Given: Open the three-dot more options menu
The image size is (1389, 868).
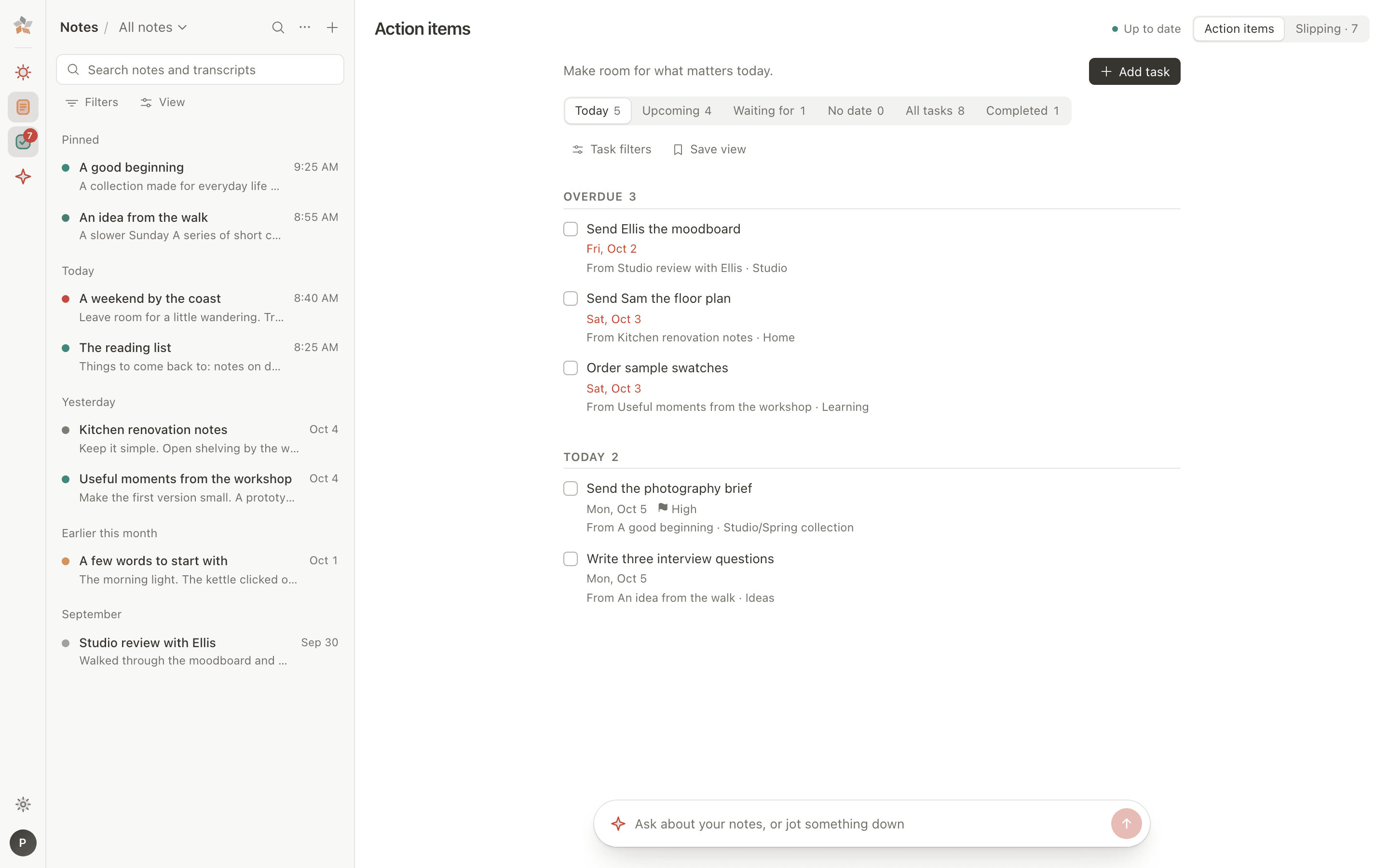Looking at the screenshot, I should pyautogui.click(x=305, y=27).
